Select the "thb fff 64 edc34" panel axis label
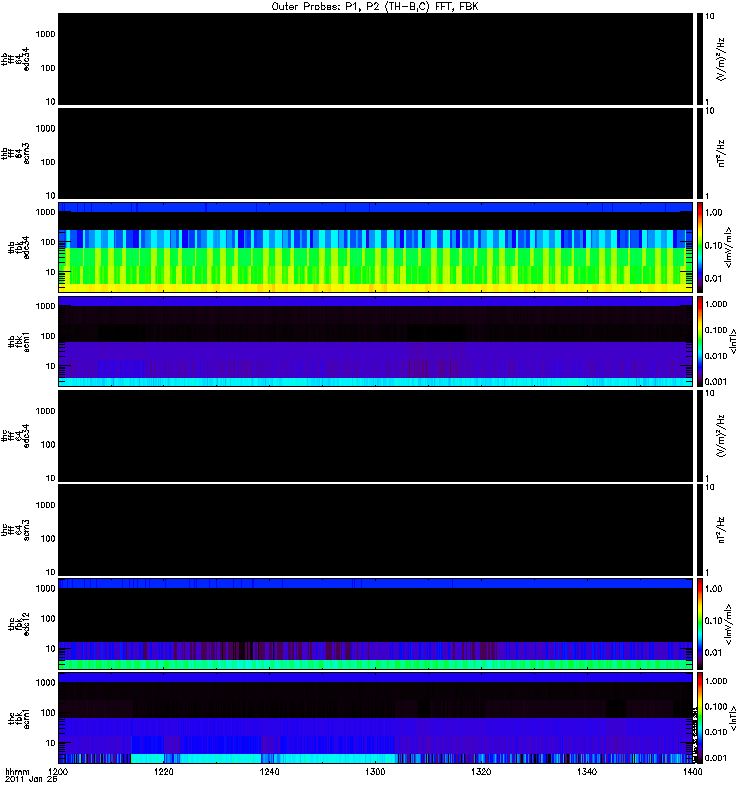Viewport: 750px width, 800px height. coord(16,59)
